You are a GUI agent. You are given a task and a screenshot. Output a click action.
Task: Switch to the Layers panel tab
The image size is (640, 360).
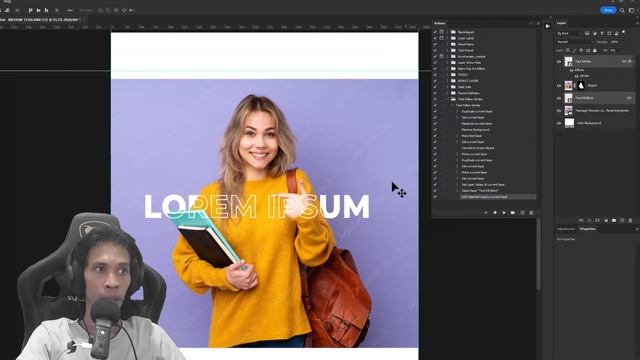pos(562,23)
